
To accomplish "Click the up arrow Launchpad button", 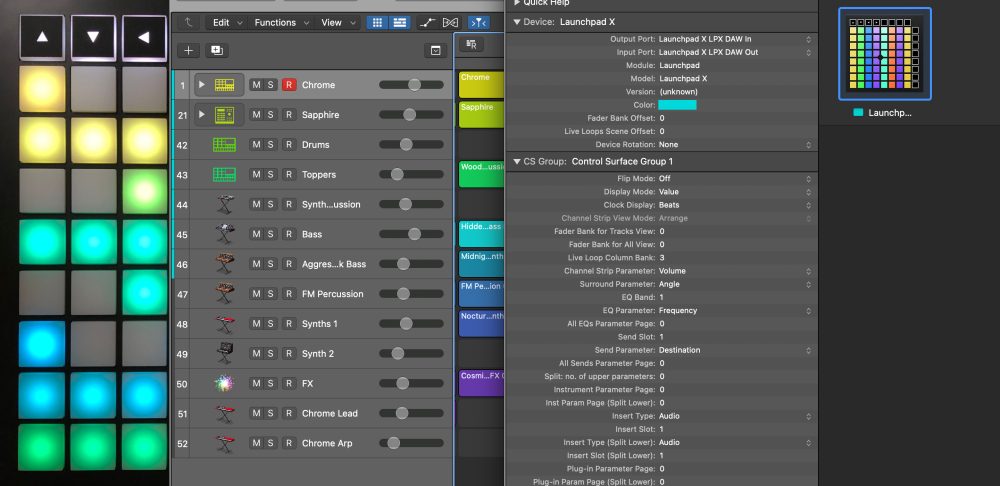I will pyautogui.click(x=42, y=37).
